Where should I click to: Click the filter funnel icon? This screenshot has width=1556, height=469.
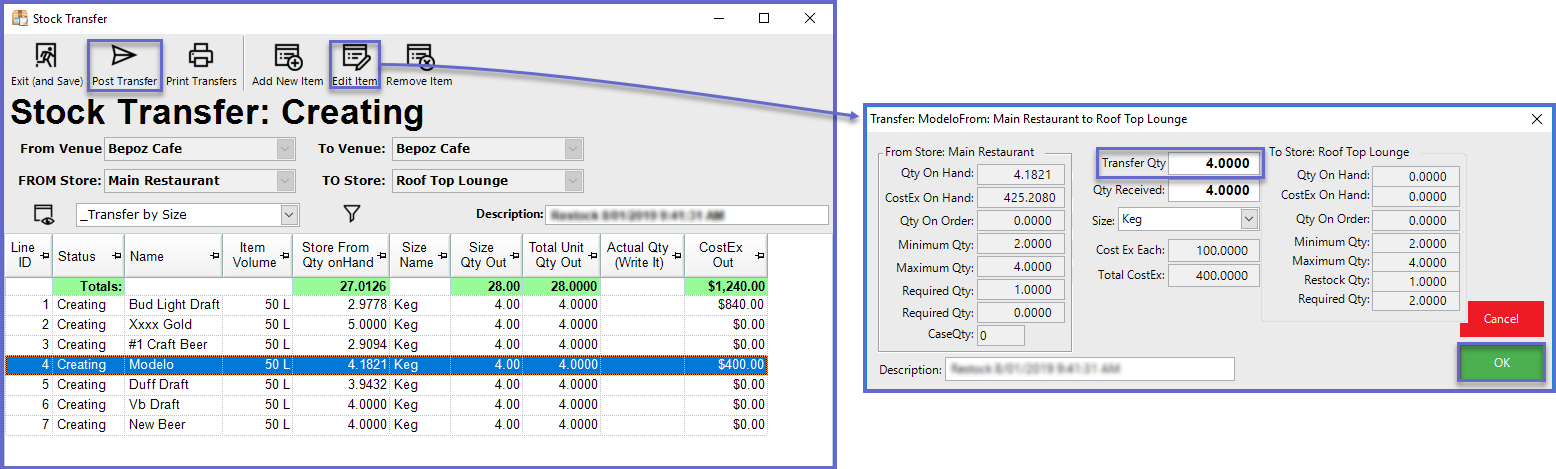pyautogui.click(x=351, y=213)
